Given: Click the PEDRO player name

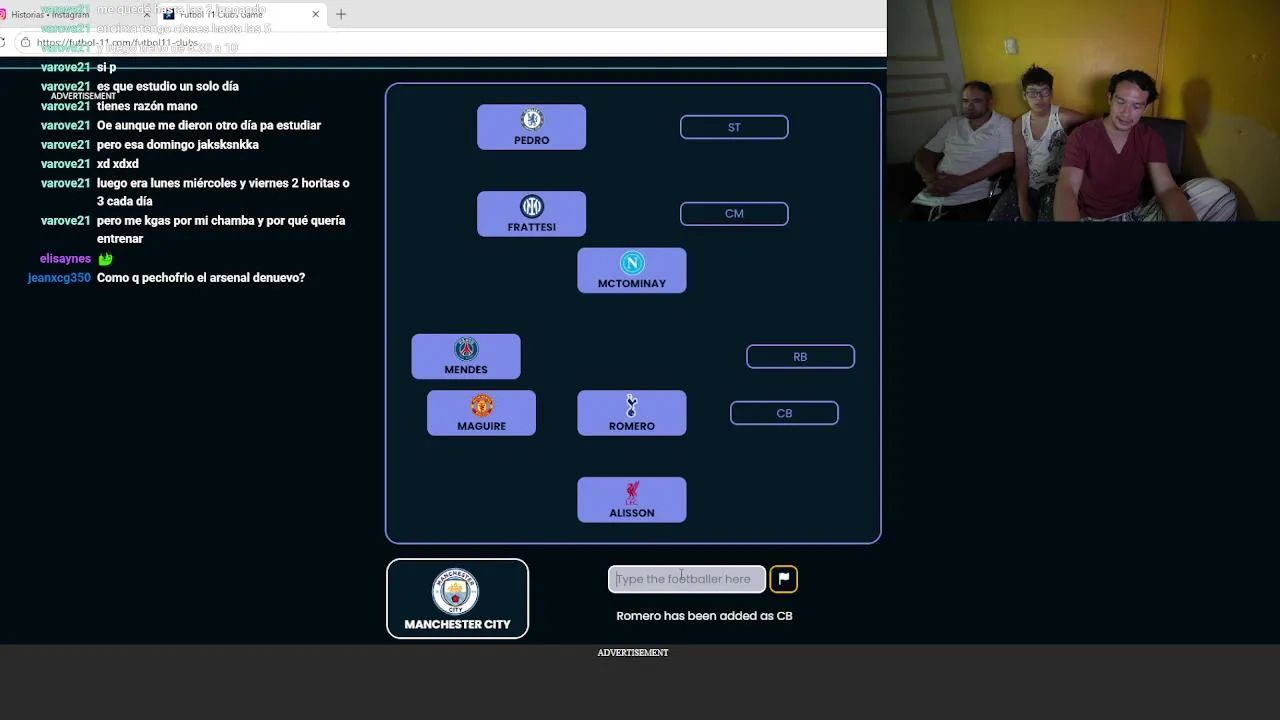Looking at the screenshot, I should (x=532, y=141).
